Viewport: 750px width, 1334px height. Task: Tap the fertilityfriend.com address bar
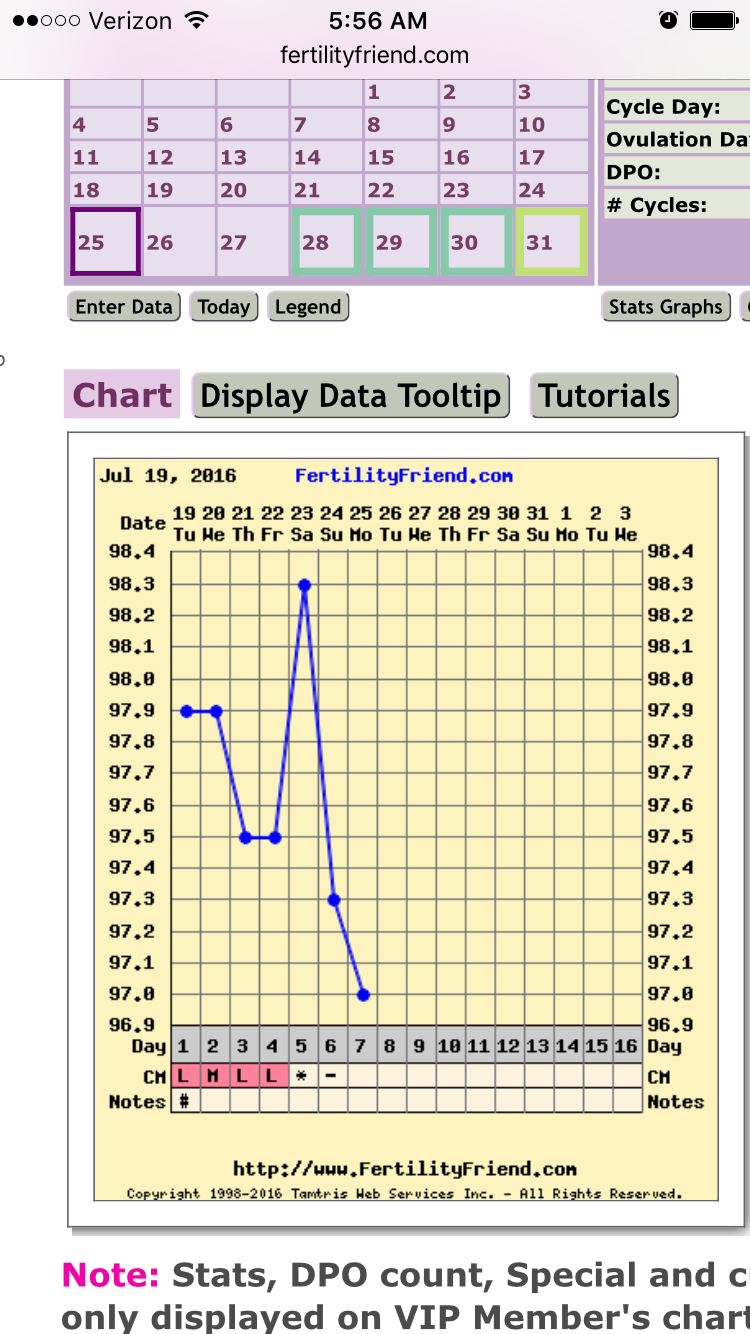click(375, 55)
